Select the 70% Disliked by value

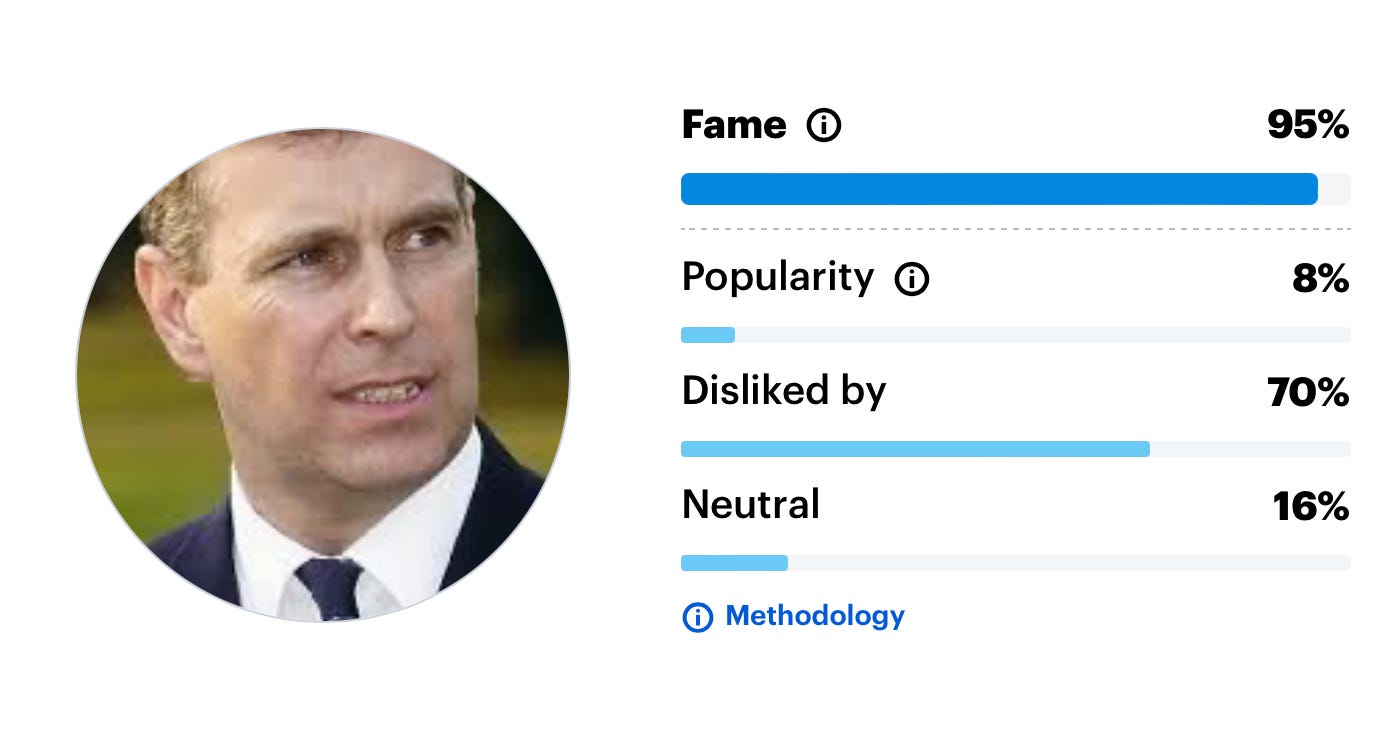(1308, 393)
